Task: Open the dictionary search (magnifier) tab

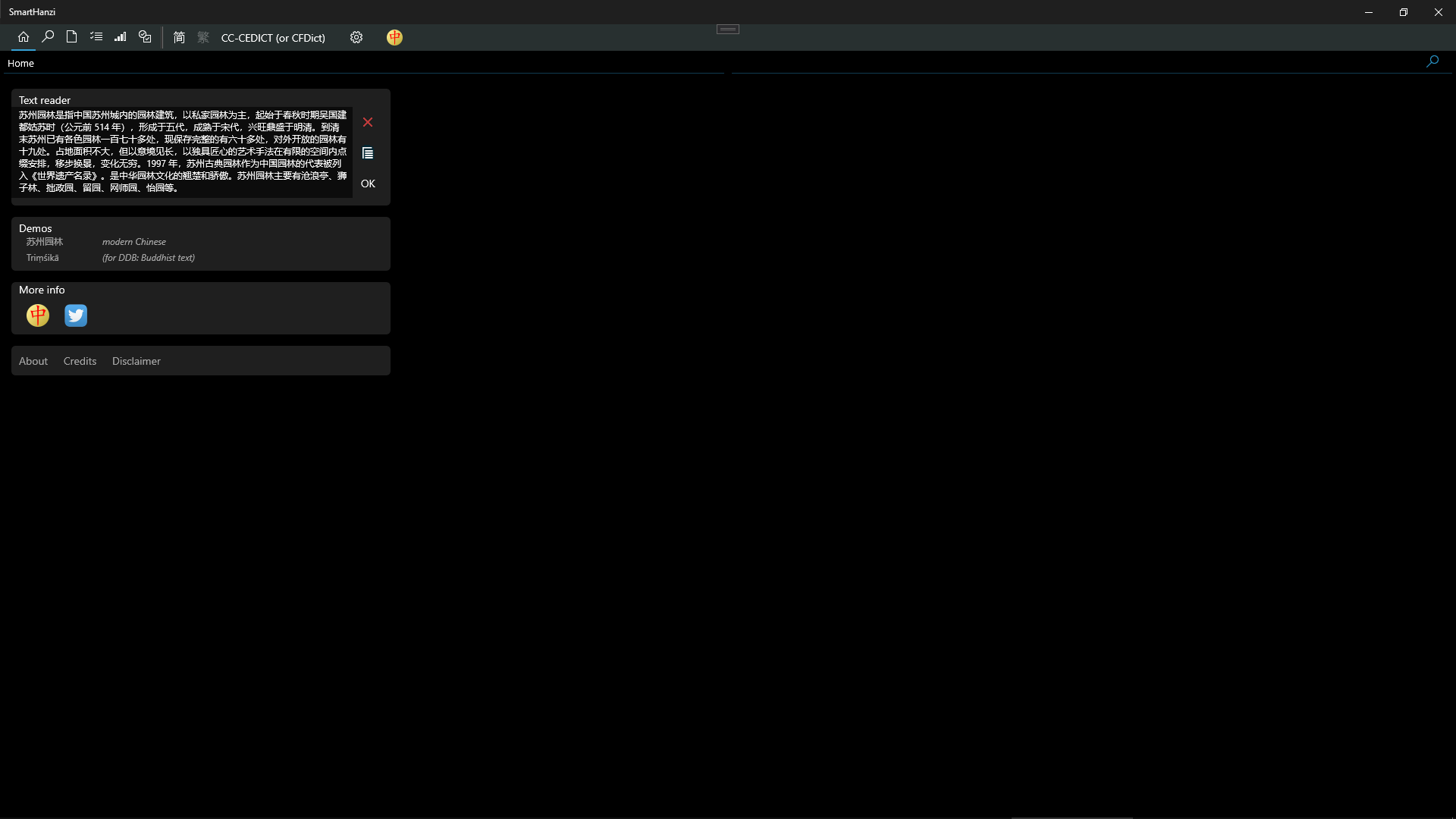Action: (48, 36)
